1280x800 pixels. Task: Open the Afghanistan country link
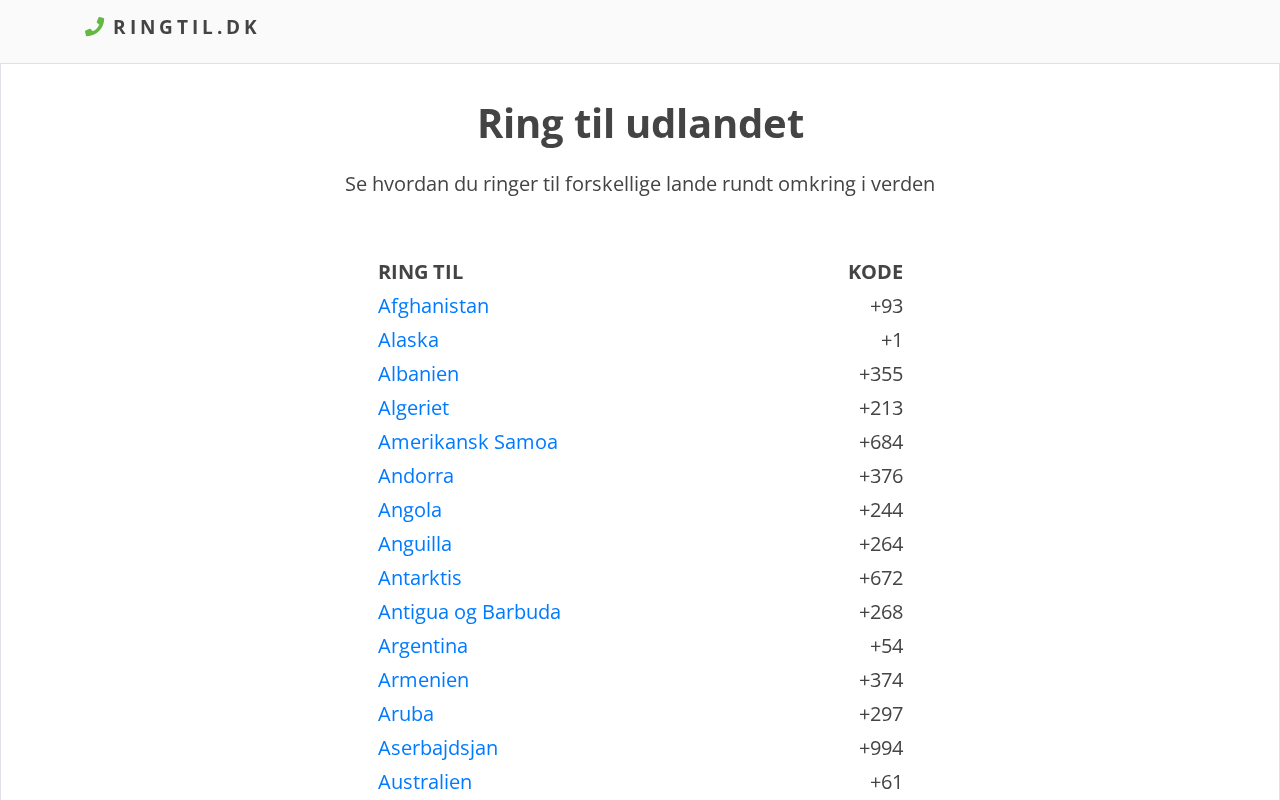(x=433, y=306)
